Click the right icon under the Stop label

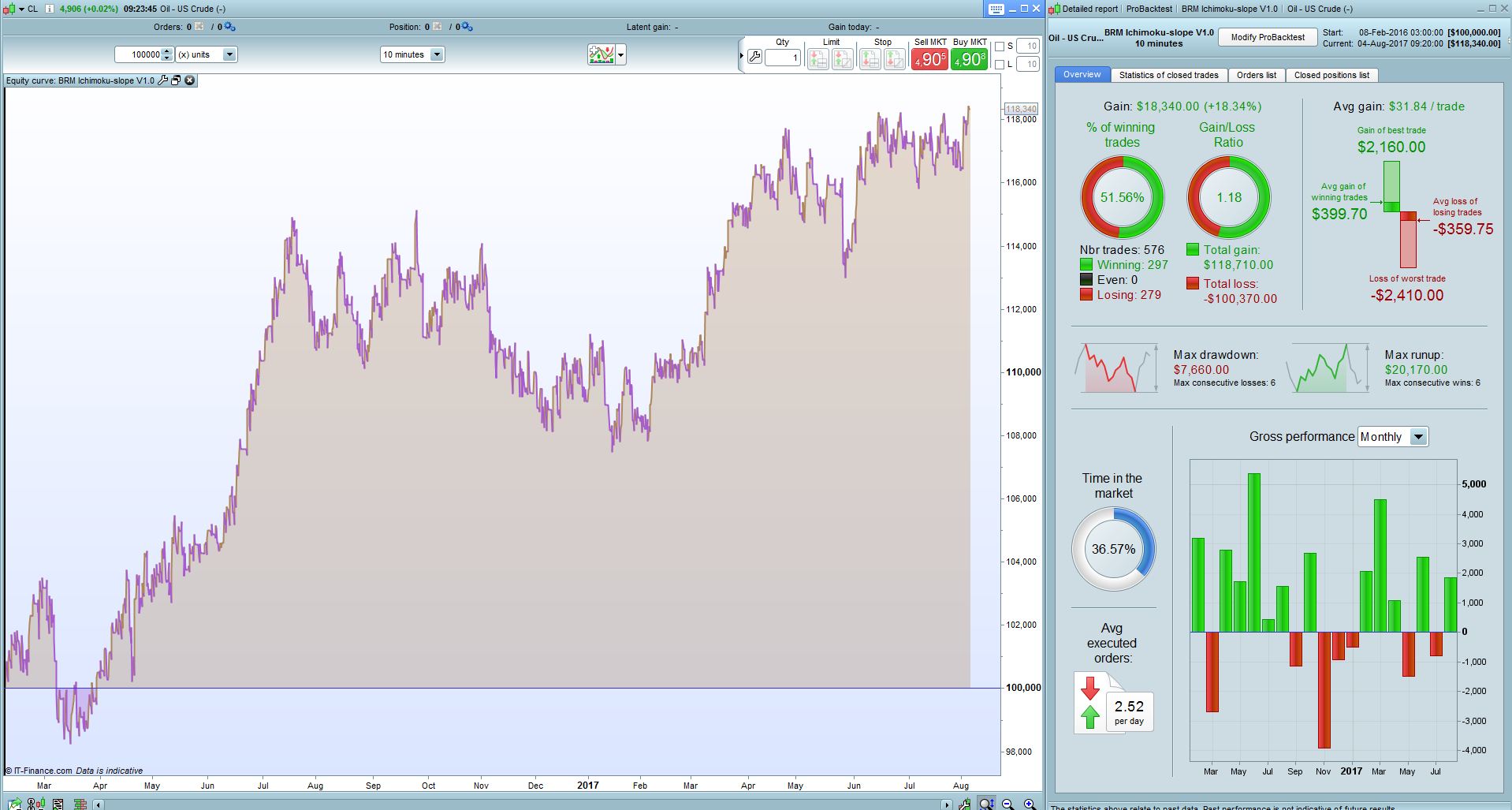pyautogui.click(x=895, y=58)
